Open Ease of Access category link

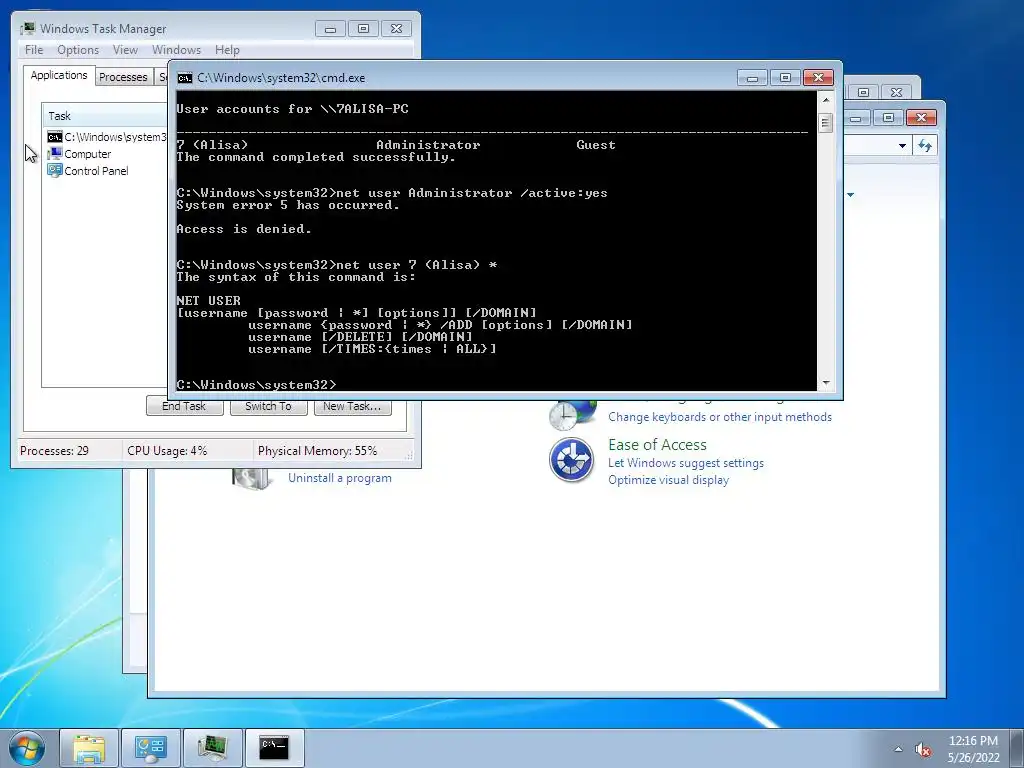(657, 445)
